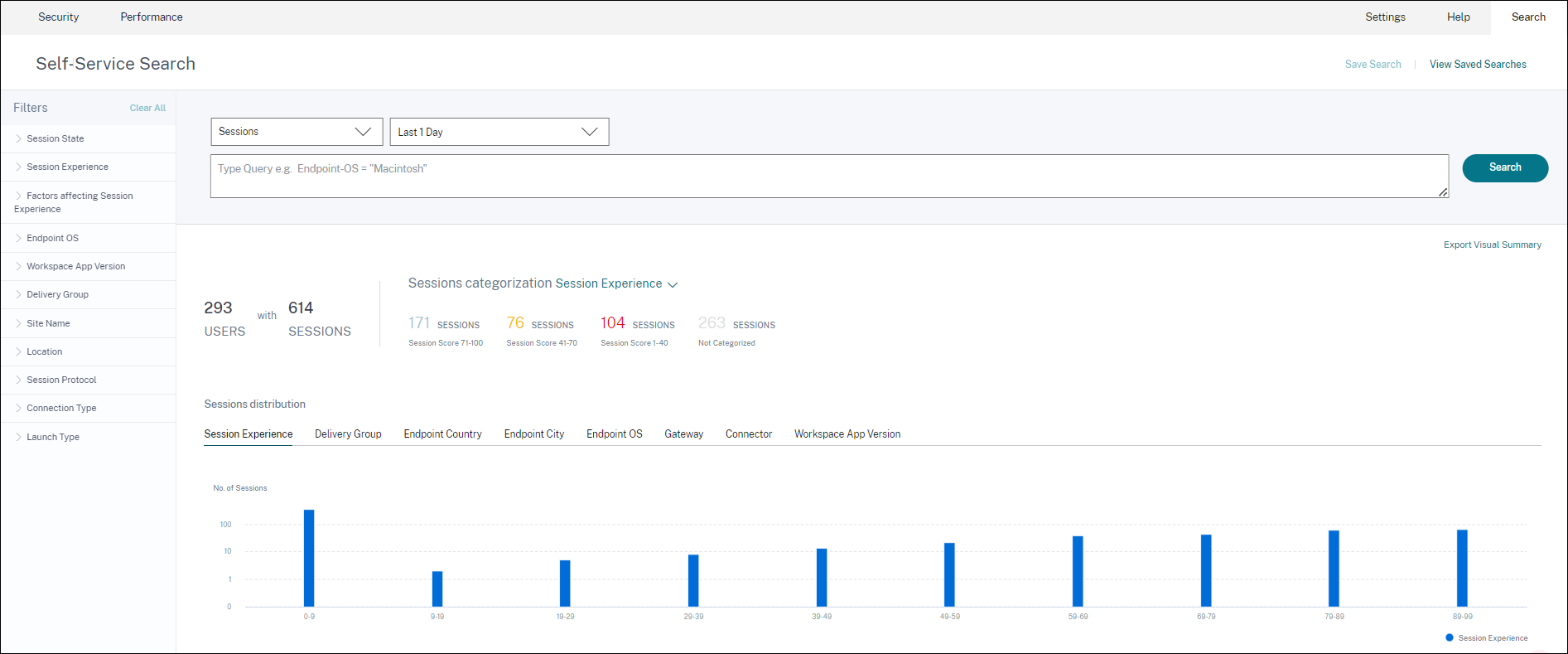Open the Sessions data source dropdown
This screenshot has width=1568, height=654.
pos(296,132)
